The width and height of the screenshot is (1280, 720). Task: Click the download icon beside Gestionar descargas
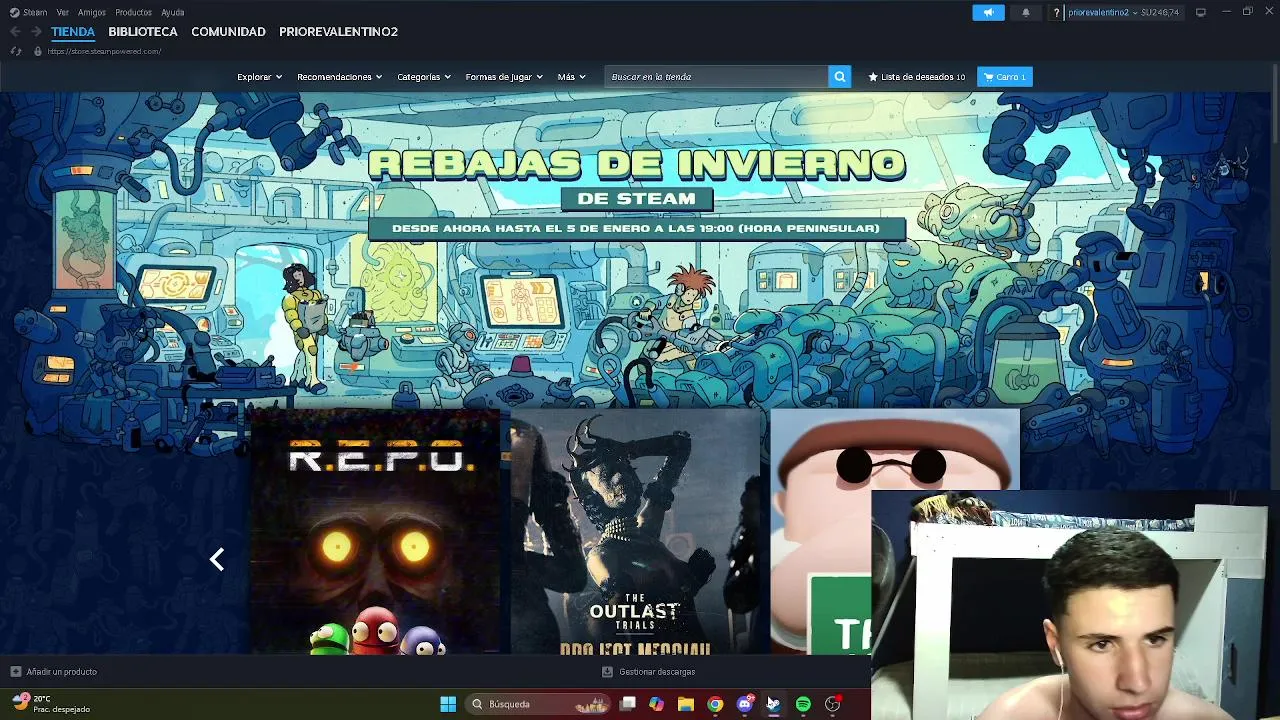607,672
